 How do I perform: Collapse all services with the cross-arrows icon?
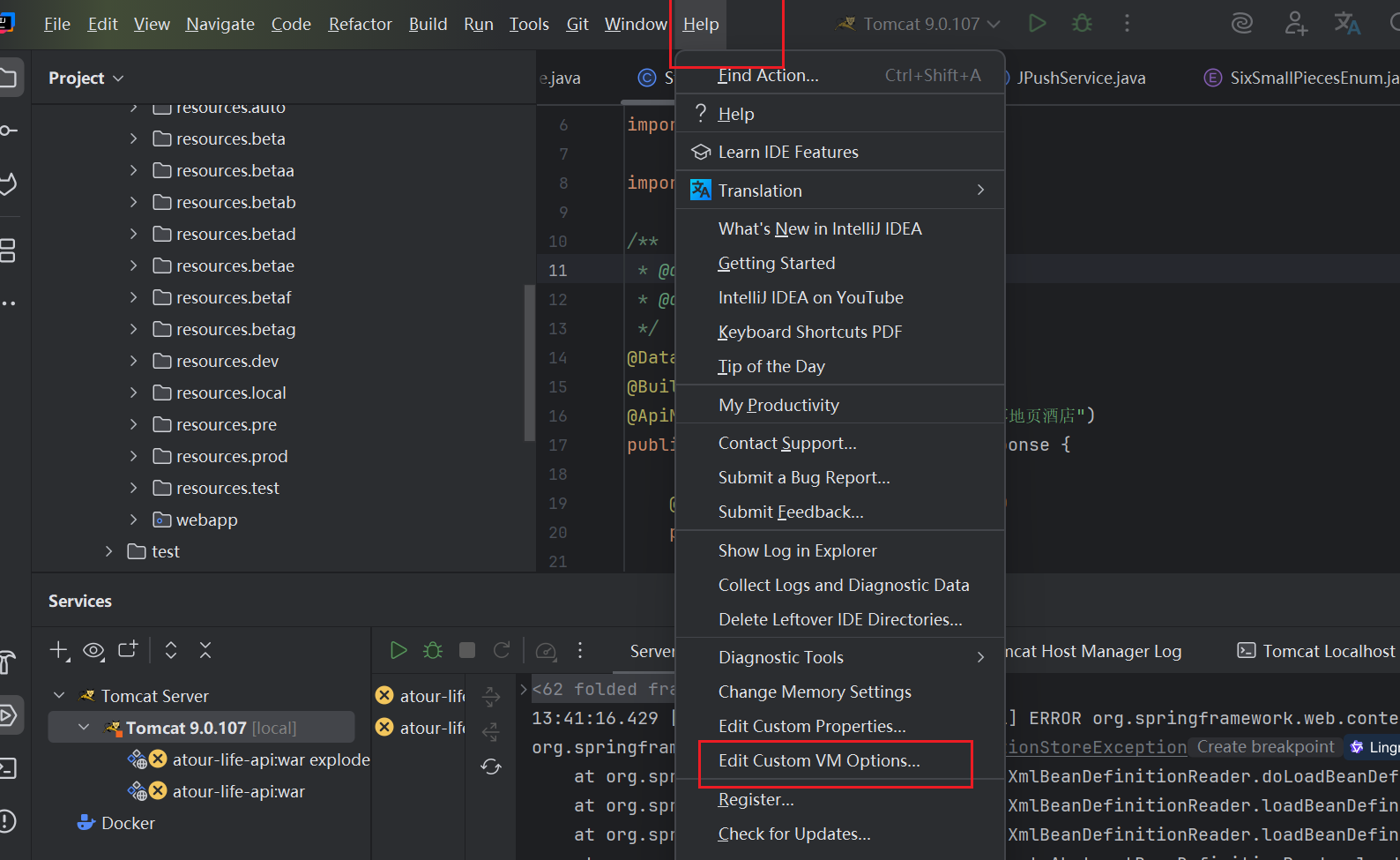(205, 651)
